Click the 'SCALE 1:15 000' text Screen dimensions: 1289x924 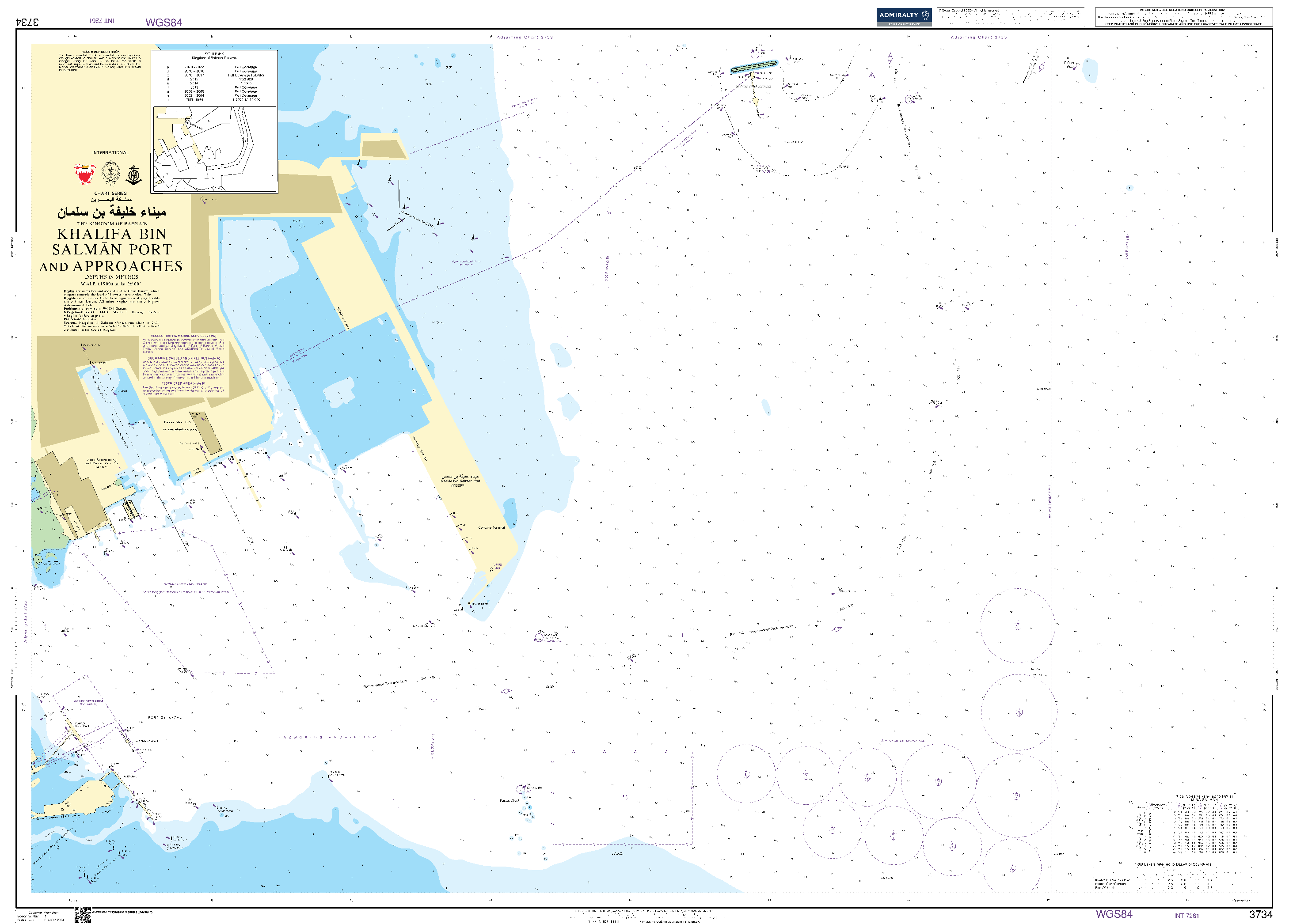tap(110, 284)
